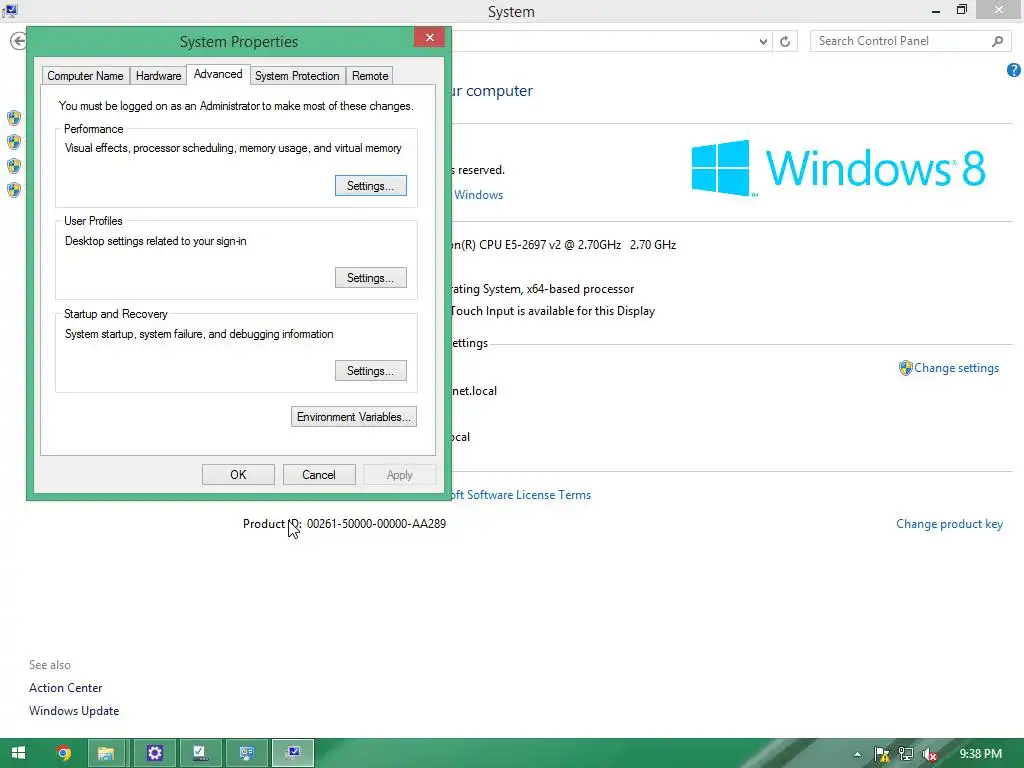The width and height of the screenshot is (1024, 768).
Task: Open the Hardware tab
Action: (x=158, y=76)
